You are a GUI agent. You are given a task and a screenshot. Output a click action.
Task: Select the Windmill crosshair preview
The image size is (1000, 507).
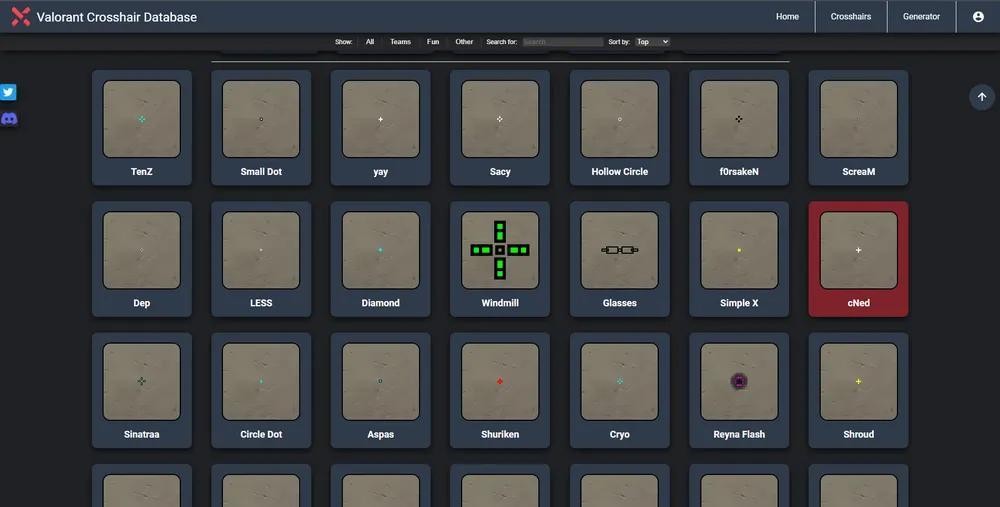tap(500, 250)
